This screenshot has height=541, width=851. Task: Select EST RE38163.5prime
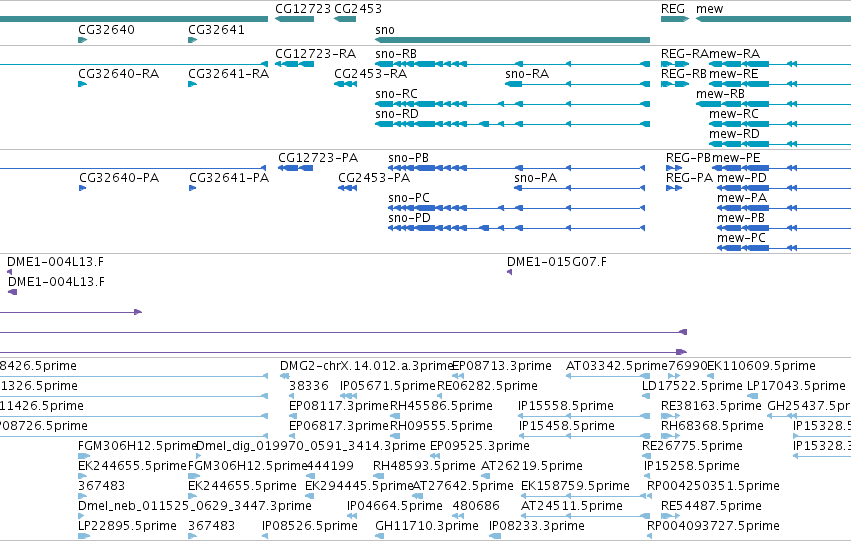711,406
